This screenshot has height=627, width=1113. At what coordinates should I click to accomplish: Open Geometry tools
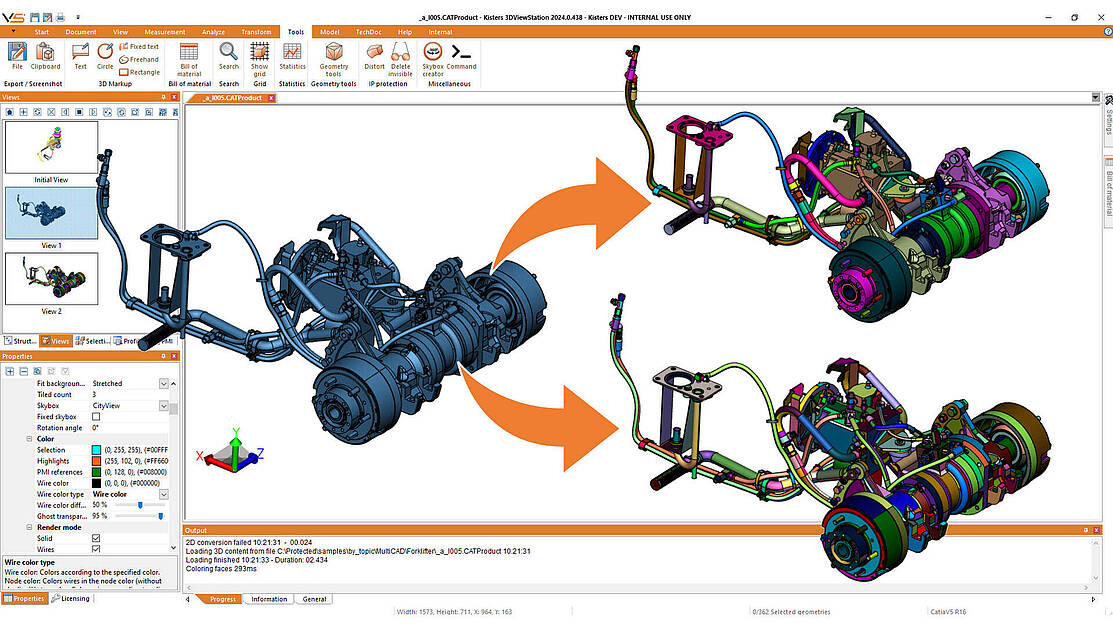pos(334,59)
